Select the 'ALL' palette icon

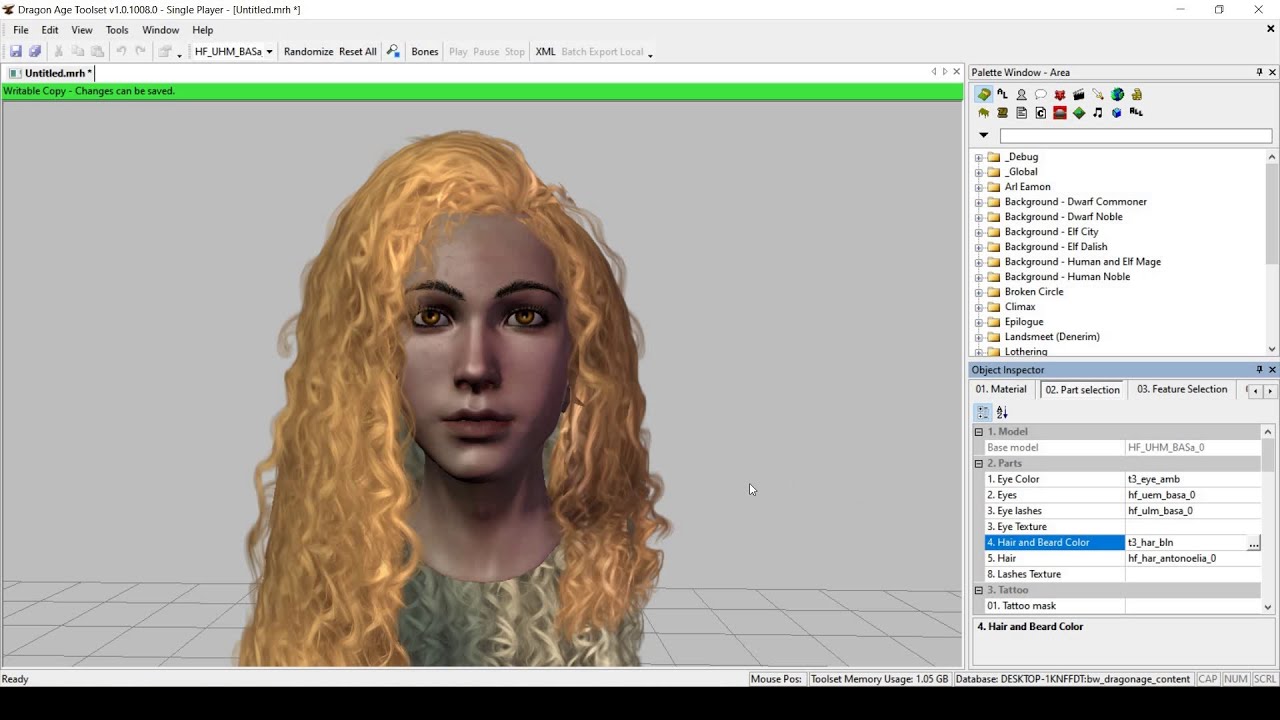click(x=1136, y=113)
